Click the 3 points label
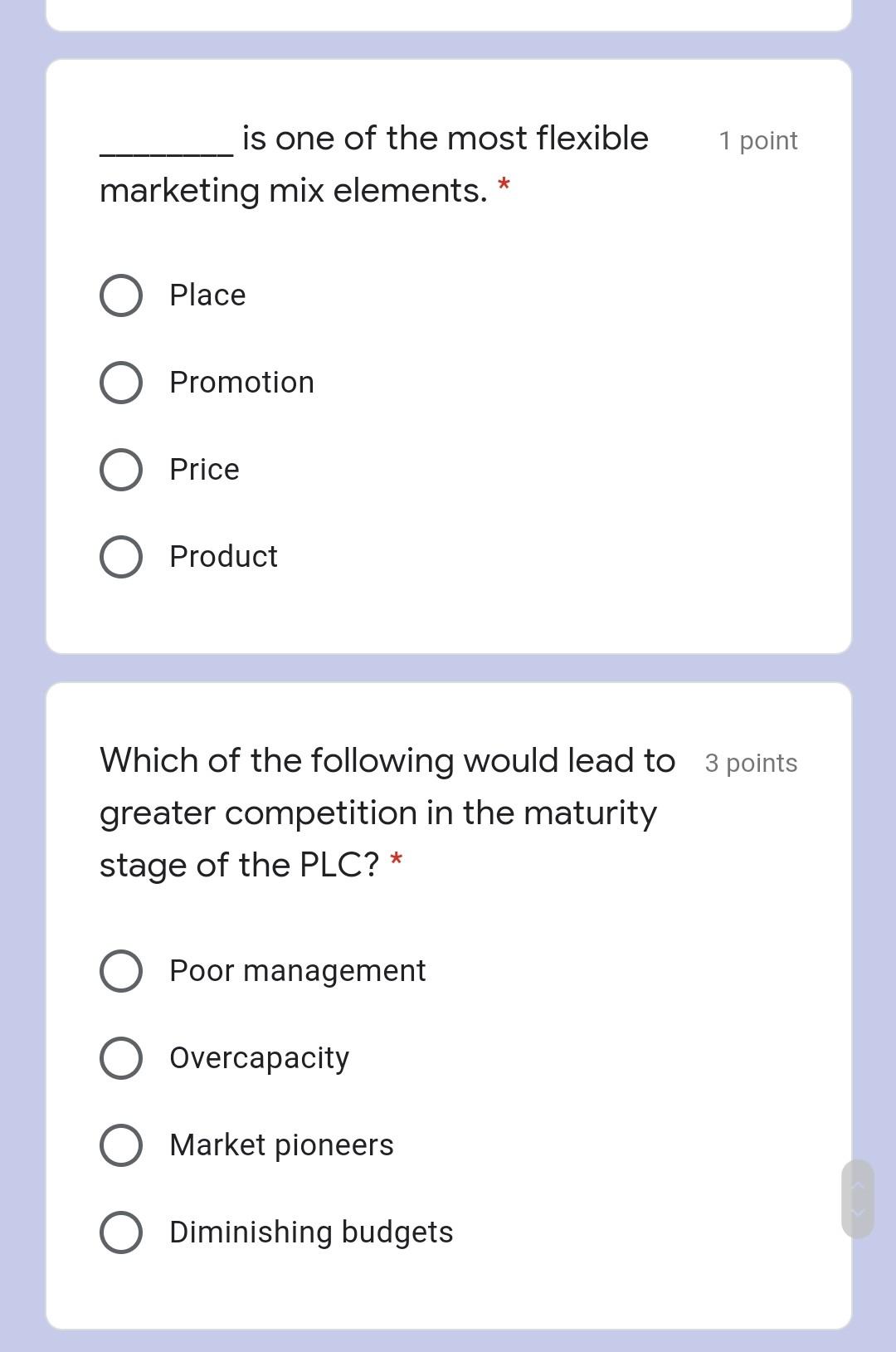The height and width of the screenshot is (1352, 896). pyautogui.click(x=750, y=763)
